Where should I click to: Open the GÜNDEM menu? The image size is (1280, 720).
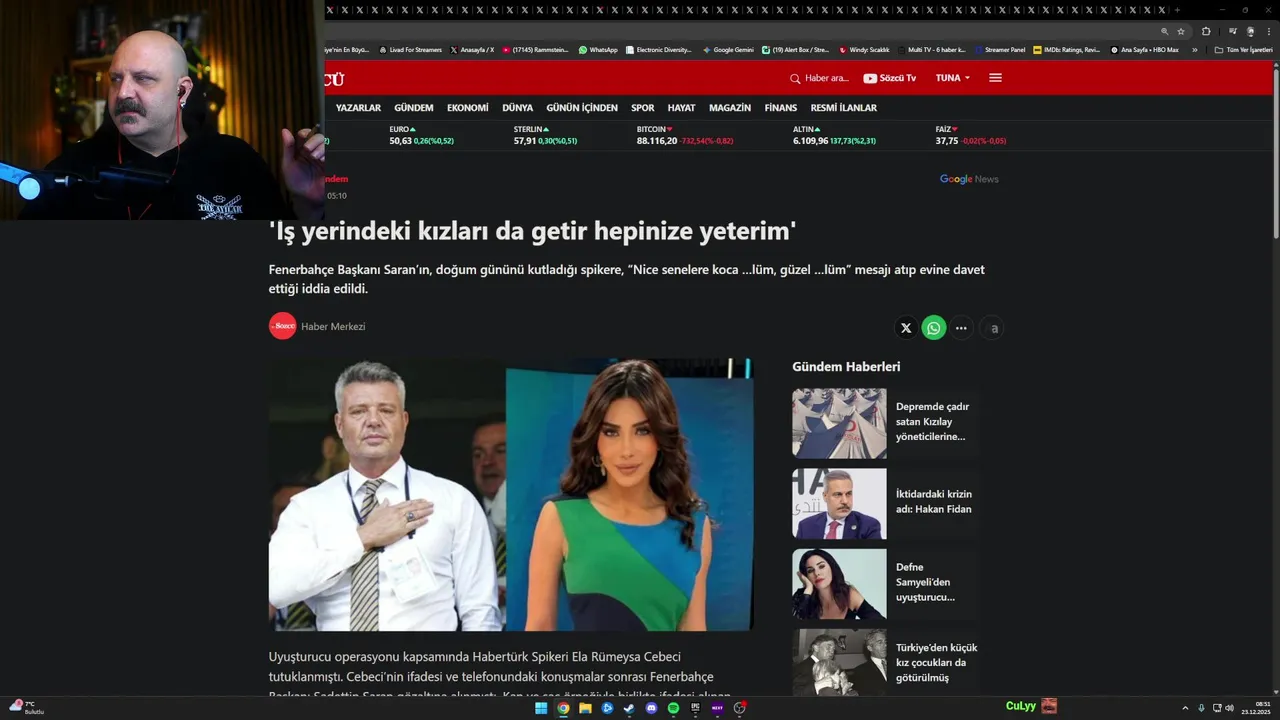click(x=414, y=108)
